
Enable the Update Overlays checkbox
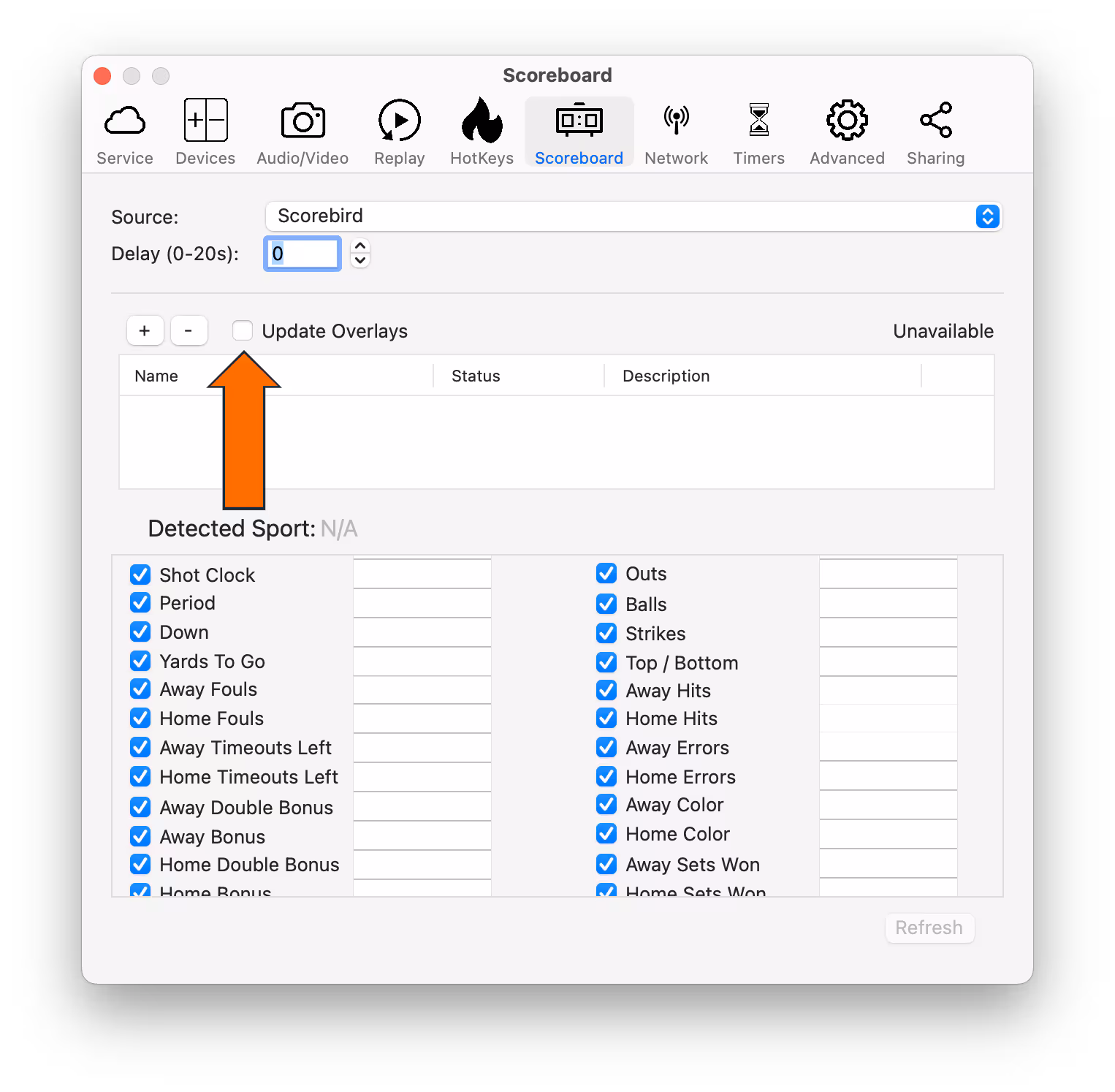(243, 330)
